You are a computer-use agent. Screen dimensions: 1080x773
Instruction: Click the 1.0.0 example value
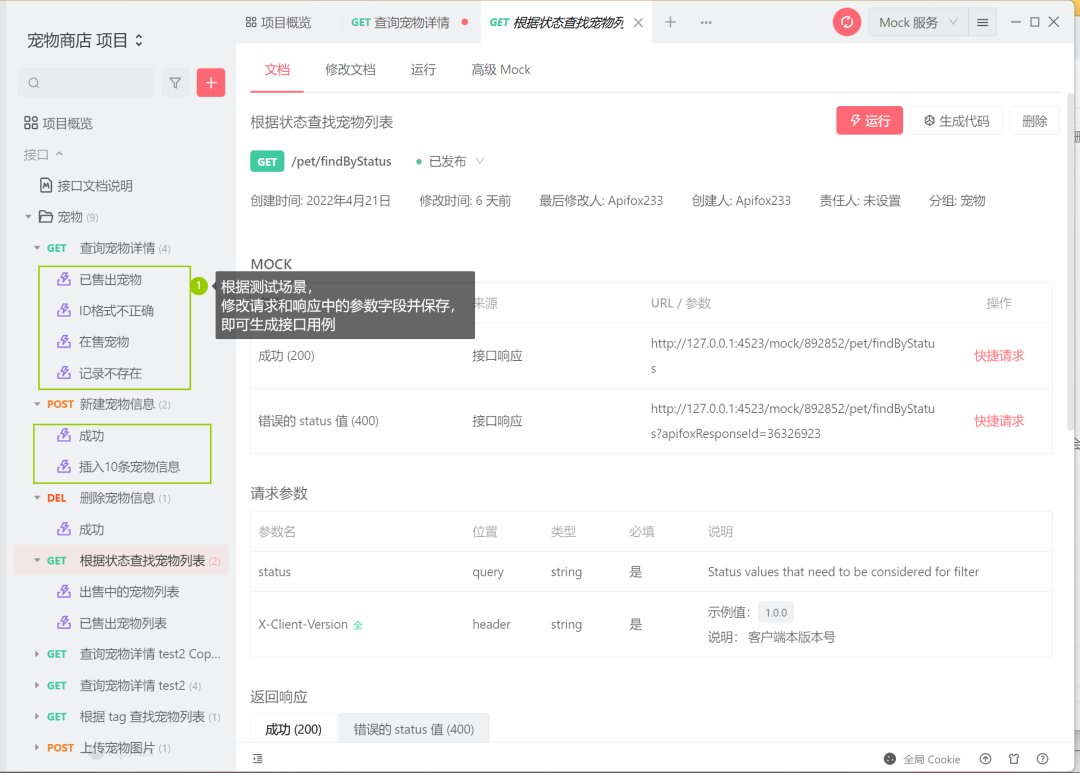click(x=776, y=612)
